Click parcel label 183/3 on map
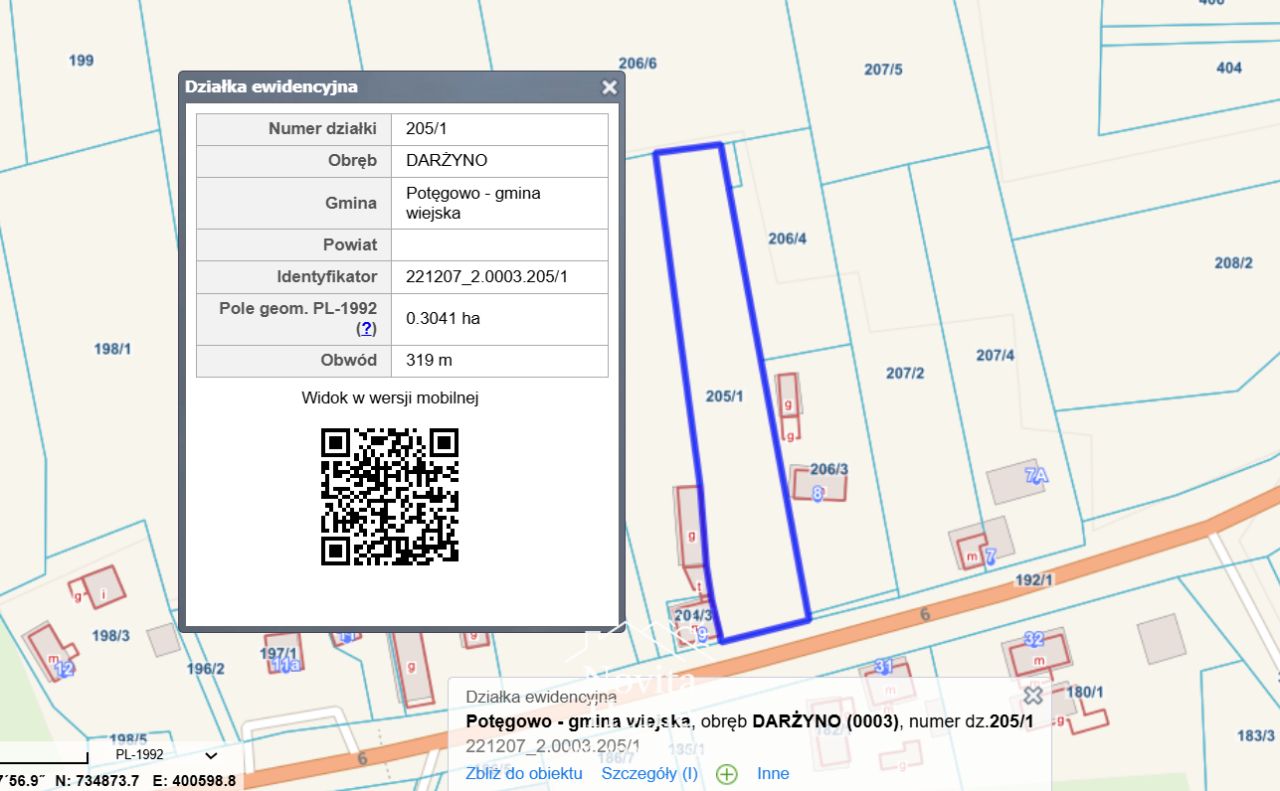 pyautogui.click(x=1255, y=735)
